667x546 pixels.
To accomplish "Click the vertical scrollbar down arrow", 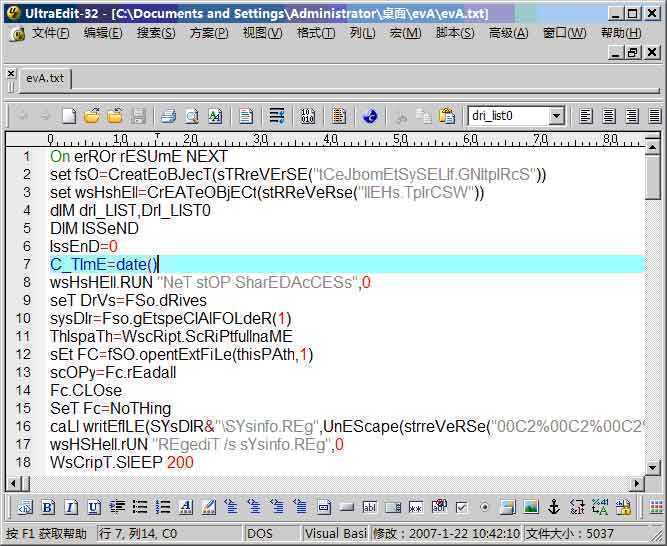I will coord(652,467).
